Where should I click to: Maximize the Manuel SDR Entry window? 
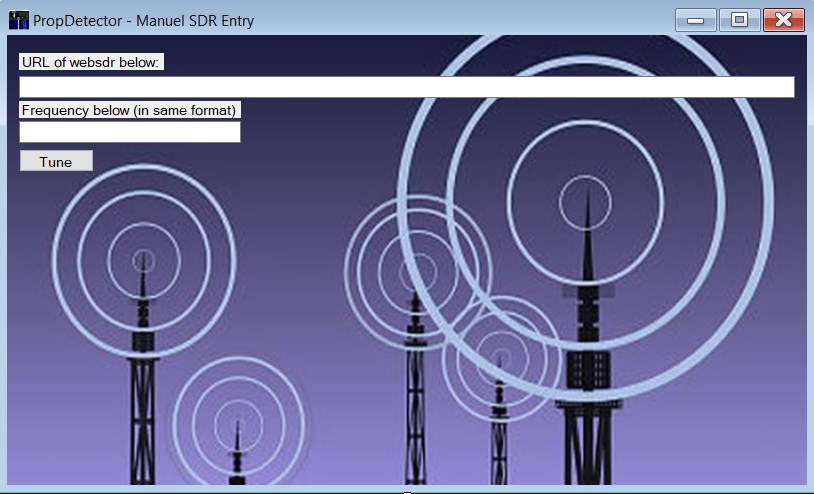tap(739, 20)
